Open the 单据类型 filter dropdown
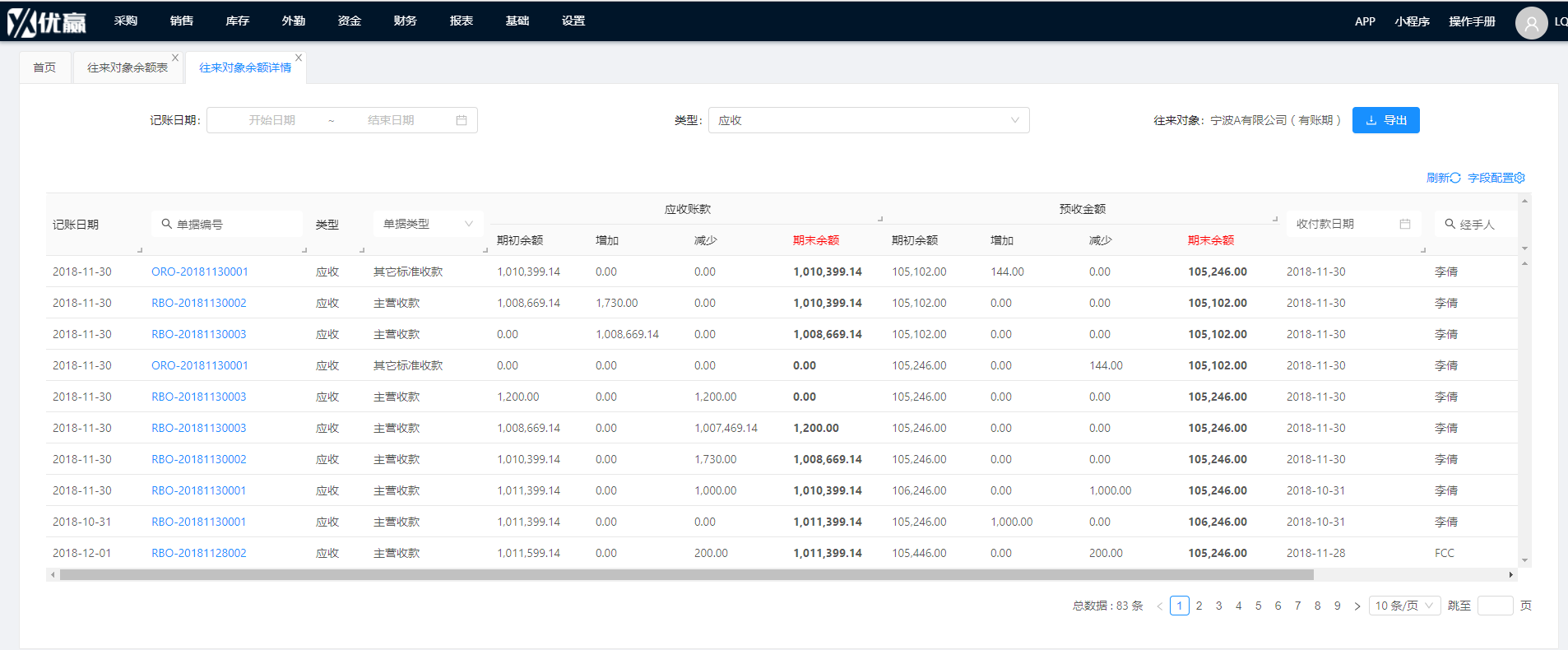This screenshot has width=1568, height=650. click(x=429, y=224)
